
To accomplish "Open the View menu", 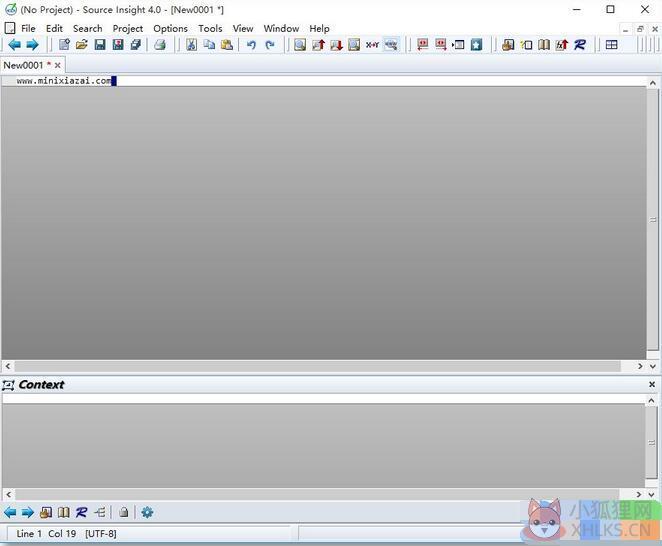I will click(x=243, y=28).
